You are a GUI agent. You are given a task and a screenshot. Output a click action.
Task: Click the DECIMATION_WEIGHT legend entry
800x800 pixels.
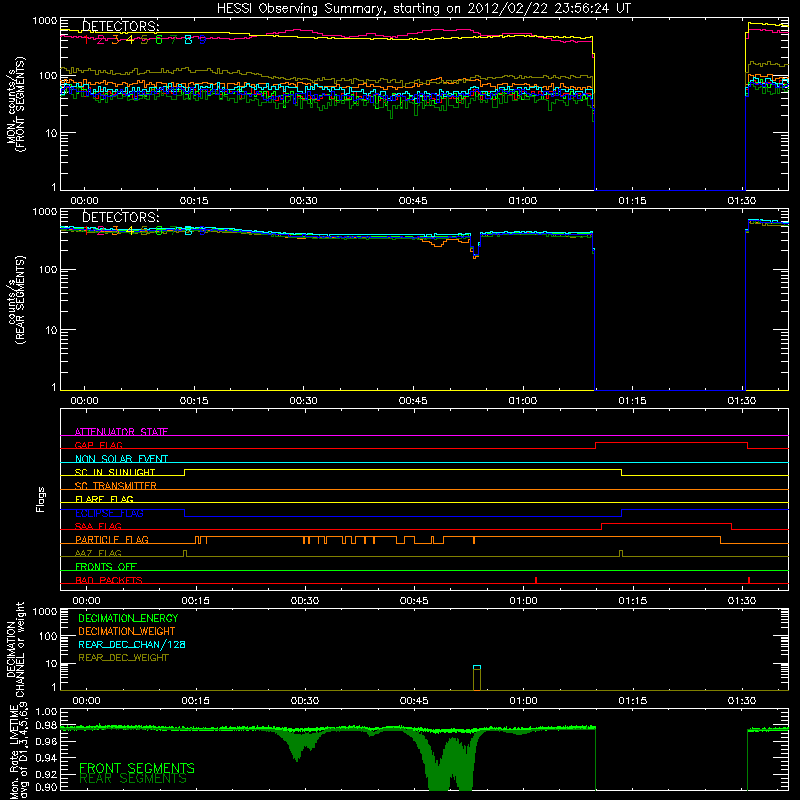pyautogui.click(x=127, y=631)
